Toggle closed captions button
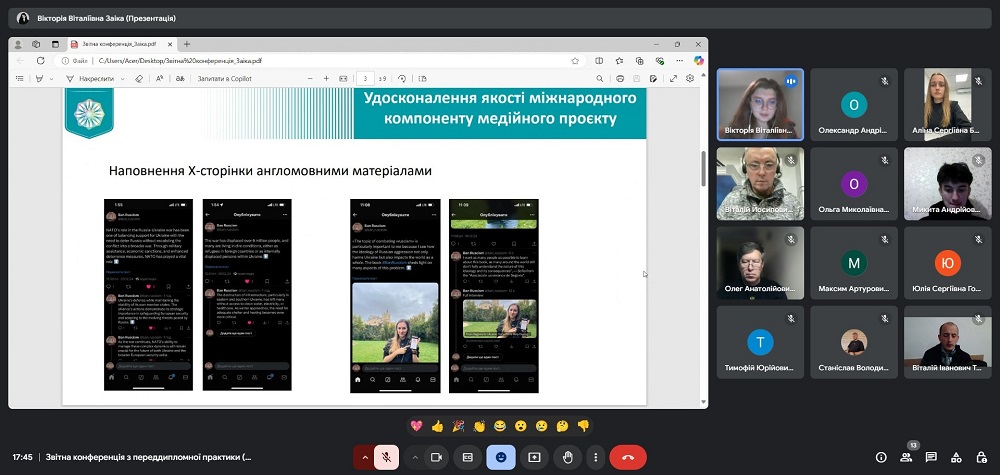The image size is (1000, 475). (467, 457)
